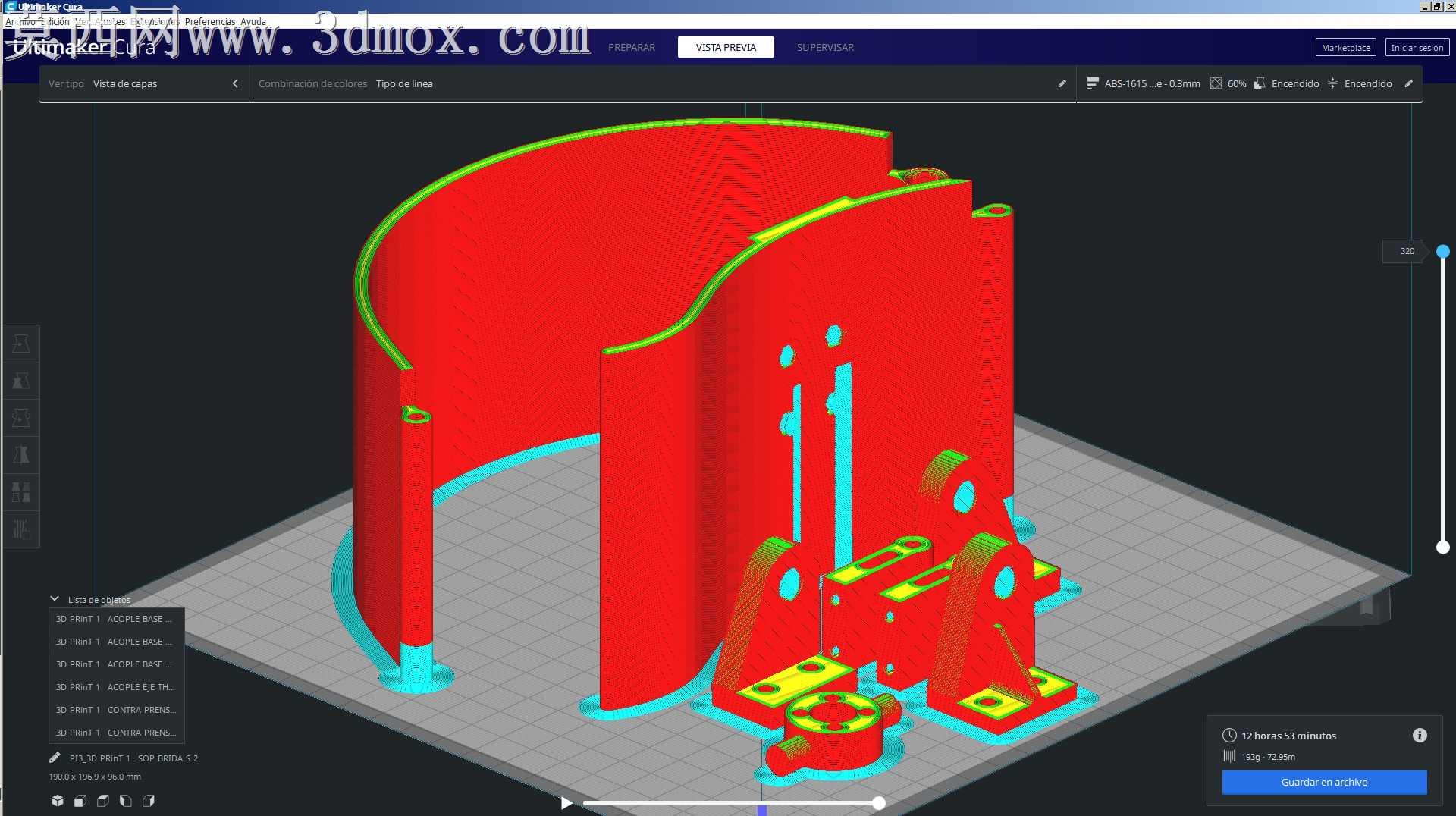The image size is (1456, 816).
Task: Click the print profile layers icon
Action: [1092, 83]
